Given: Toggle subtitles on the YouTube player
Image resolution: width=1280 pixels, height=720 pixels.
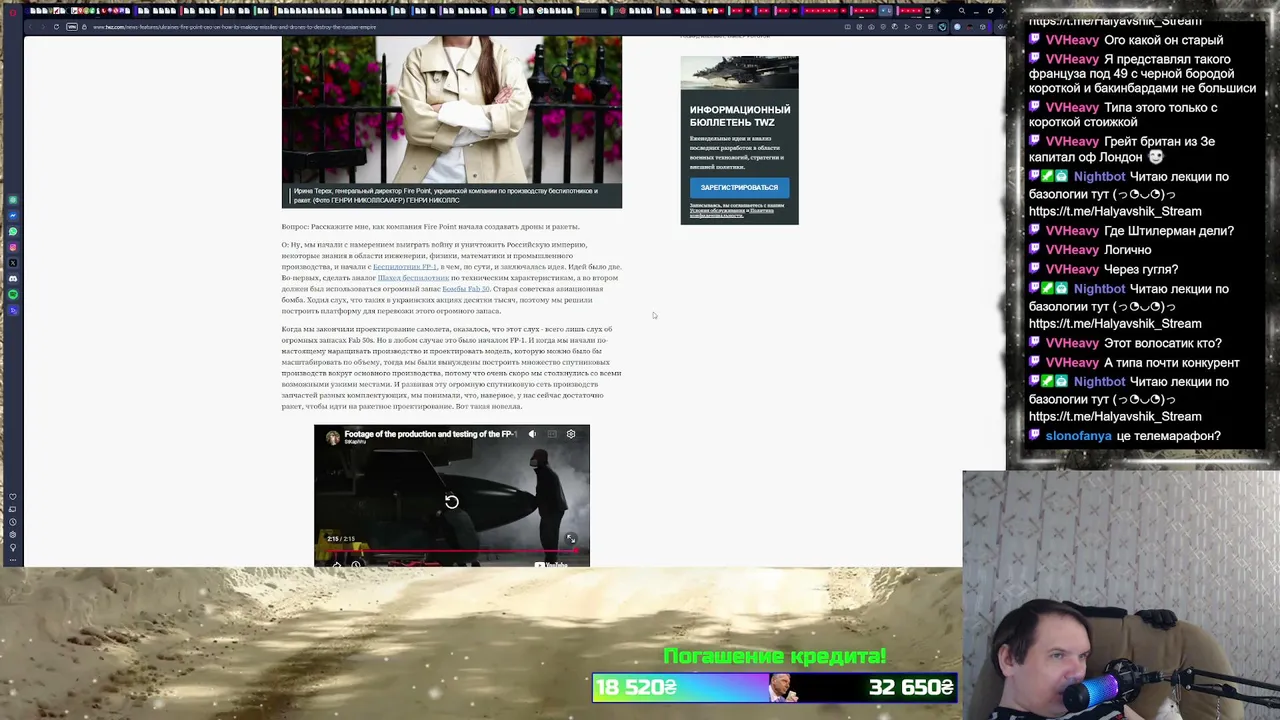Looking at the screenshot, I should point(552,434).
